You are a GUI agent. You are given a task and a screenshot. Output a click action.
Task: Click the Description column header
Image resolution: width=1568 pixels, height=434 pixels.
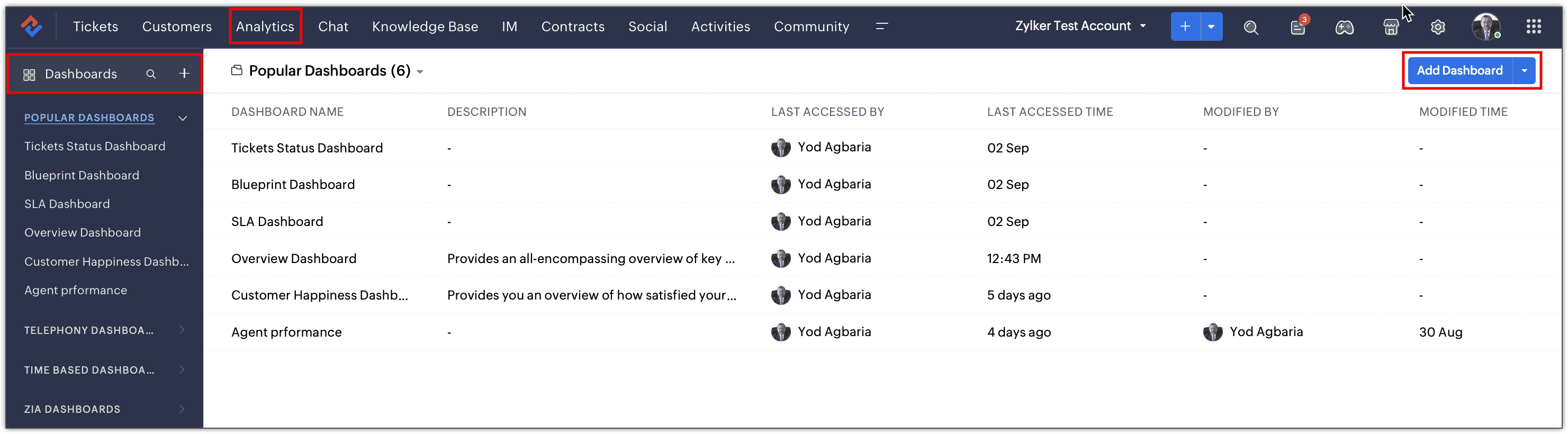click(486, 112)
